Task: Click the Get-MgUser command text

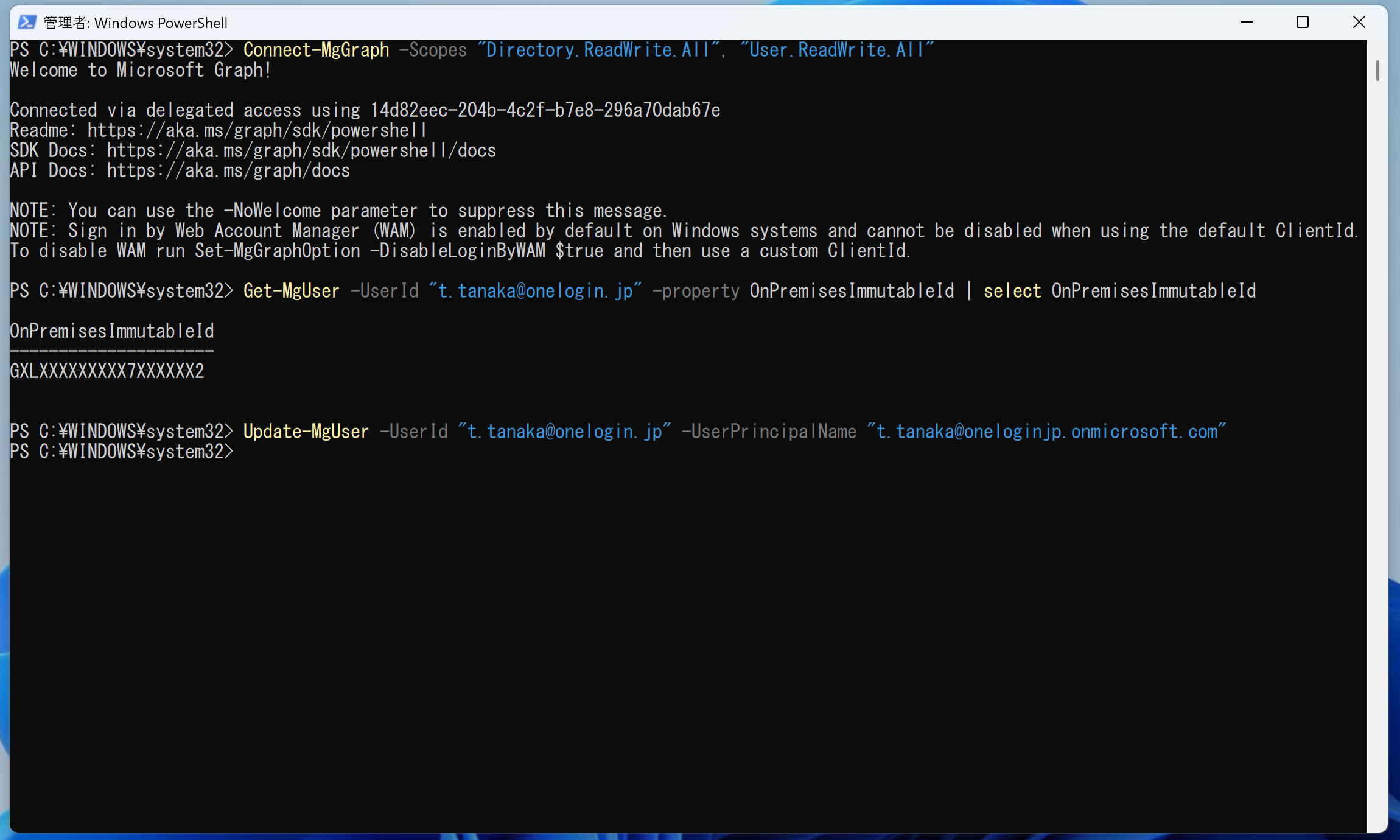Action: tap(292, 291)
